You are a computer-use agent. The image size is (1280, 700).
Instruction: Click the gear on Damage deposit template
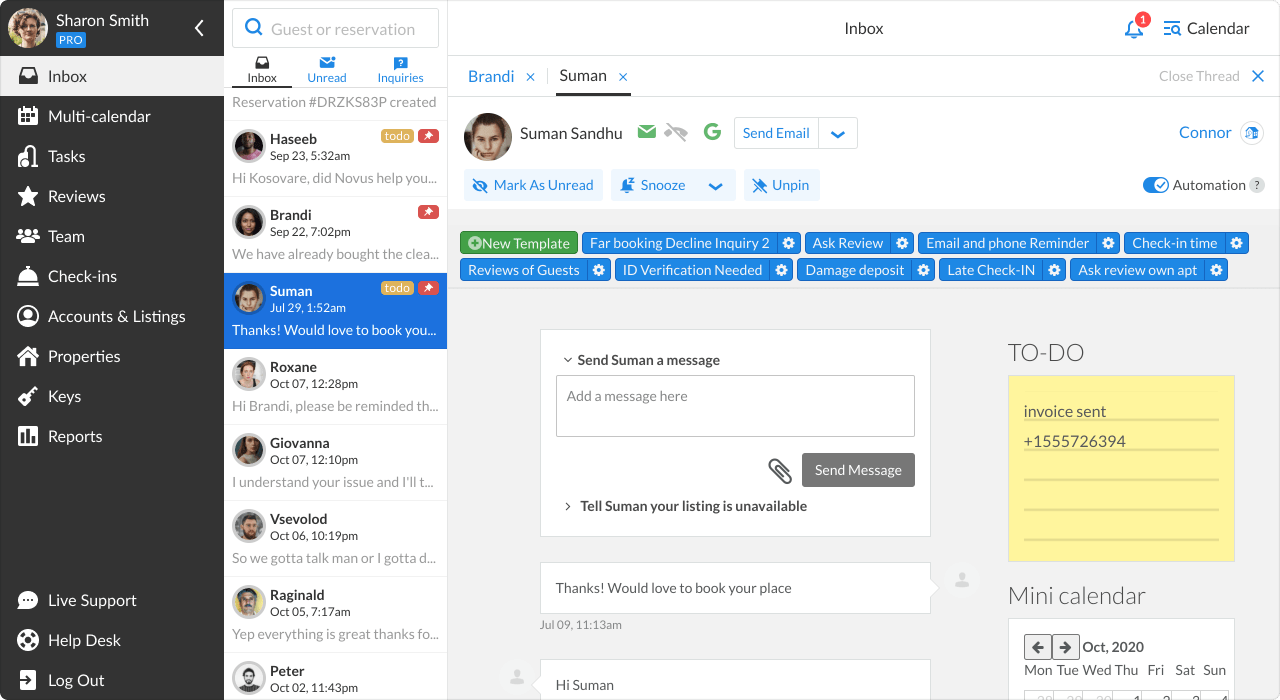924,270
